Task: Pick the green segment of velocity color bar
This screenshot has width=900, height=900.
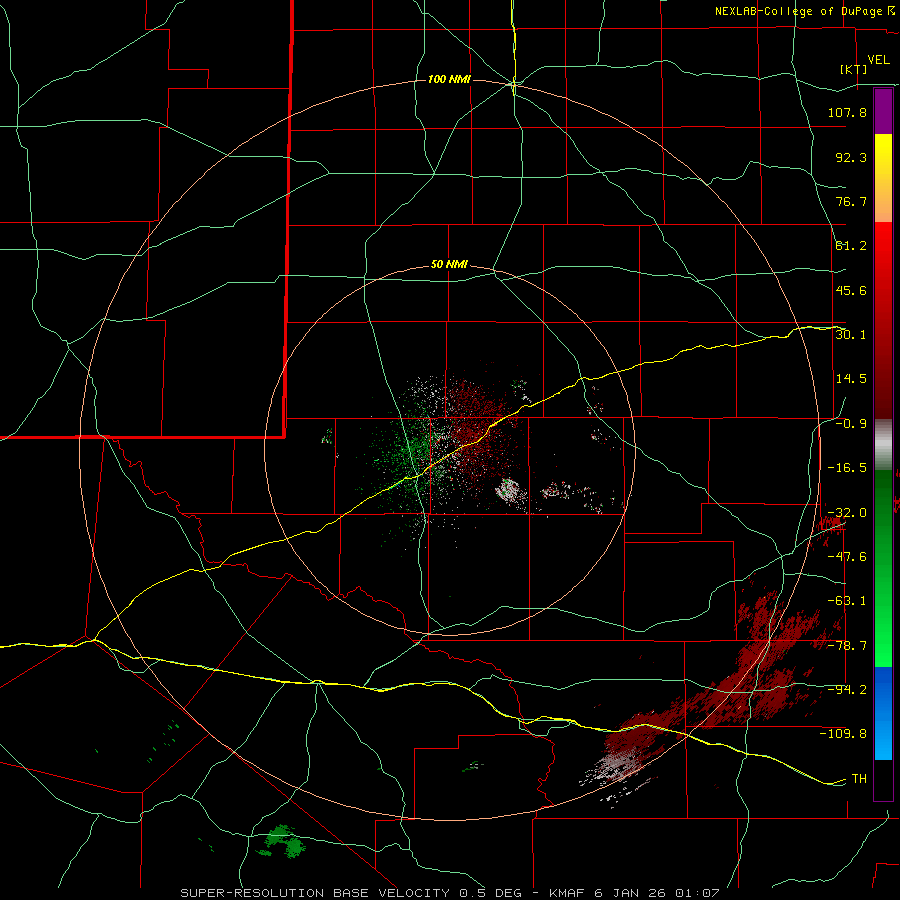Action: click(x=883, y=568)
